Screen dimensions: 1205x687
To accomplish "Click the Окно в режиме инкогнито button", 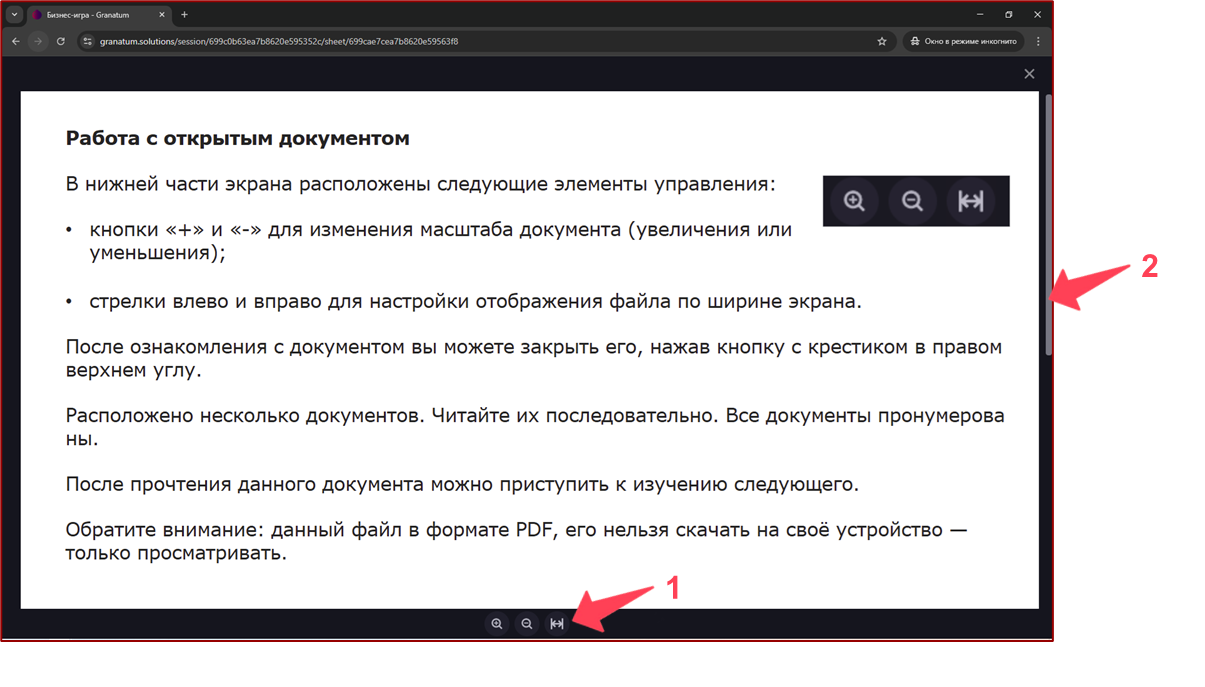I will [x=964, y=41].
